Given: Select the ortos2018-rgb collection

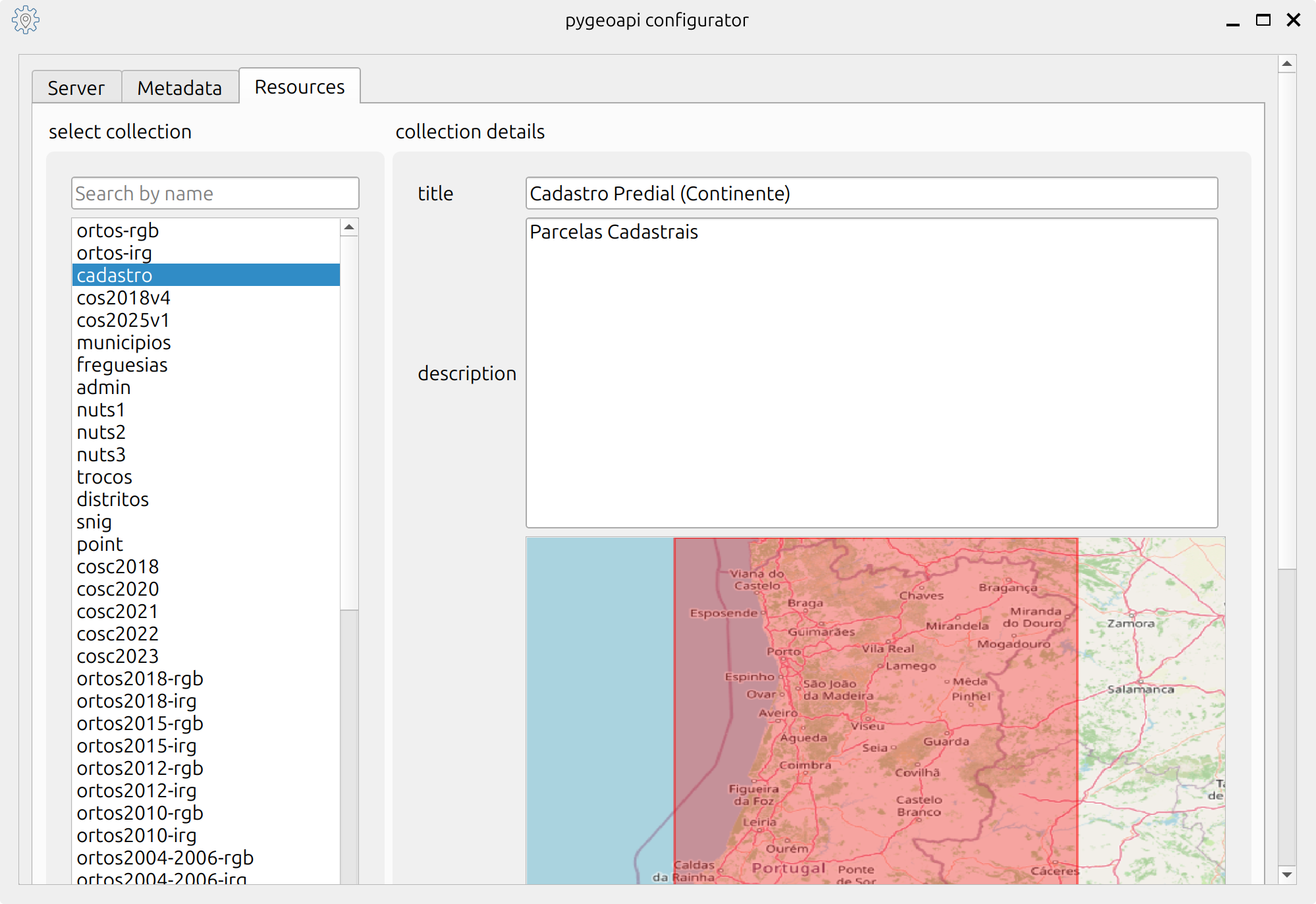Looking at the screenshot, I should (x=206, y=679).
